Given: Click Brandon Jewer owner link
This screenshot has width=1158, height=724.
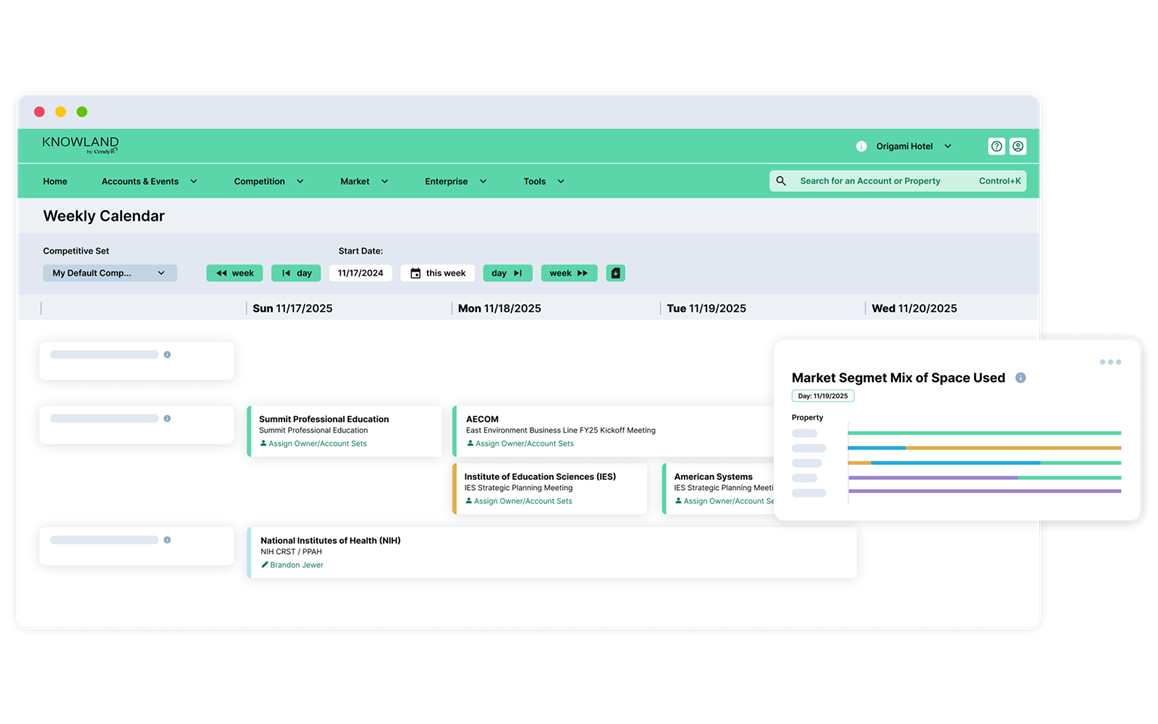Looking at the screenshot, I should click(x=296, y=564).
